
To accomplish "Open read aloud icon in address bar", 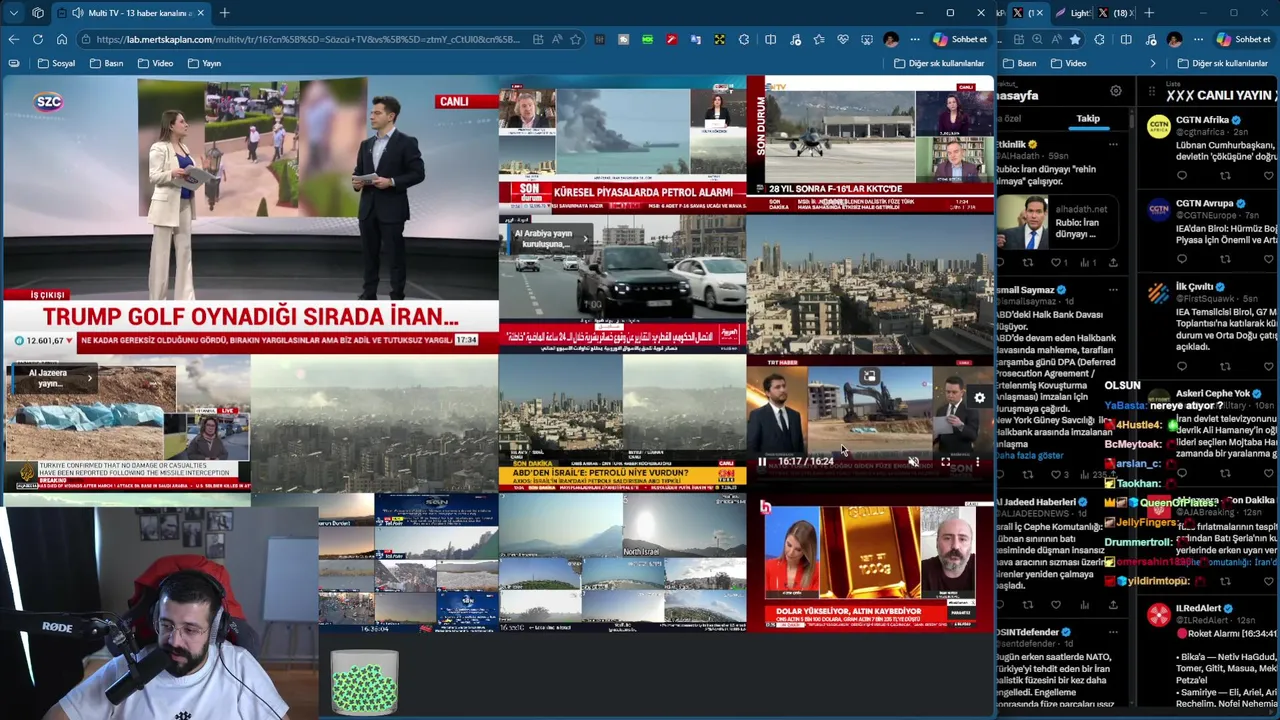I will click(557, 39).
